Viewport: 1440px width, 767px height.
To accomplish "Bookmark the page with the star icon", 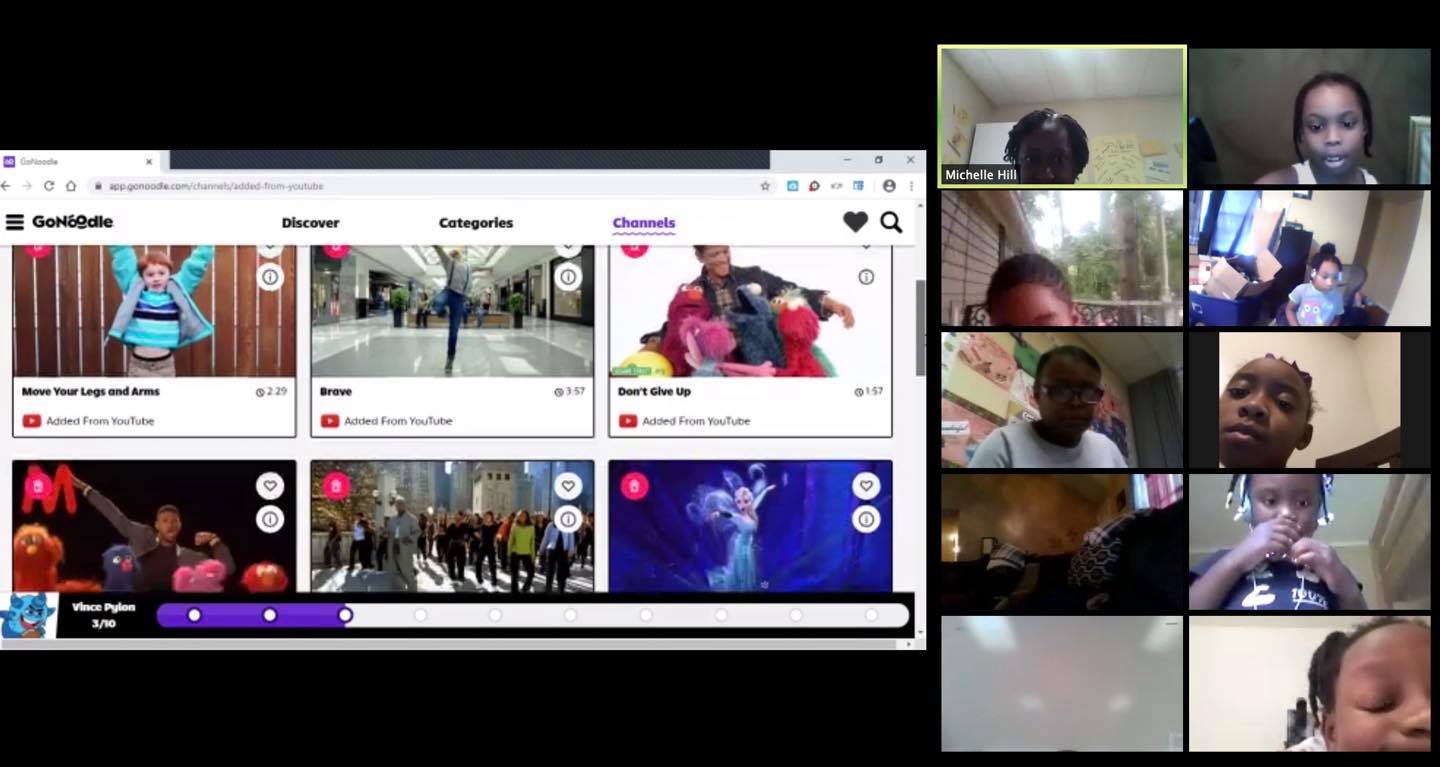I will tap(765, 186).
